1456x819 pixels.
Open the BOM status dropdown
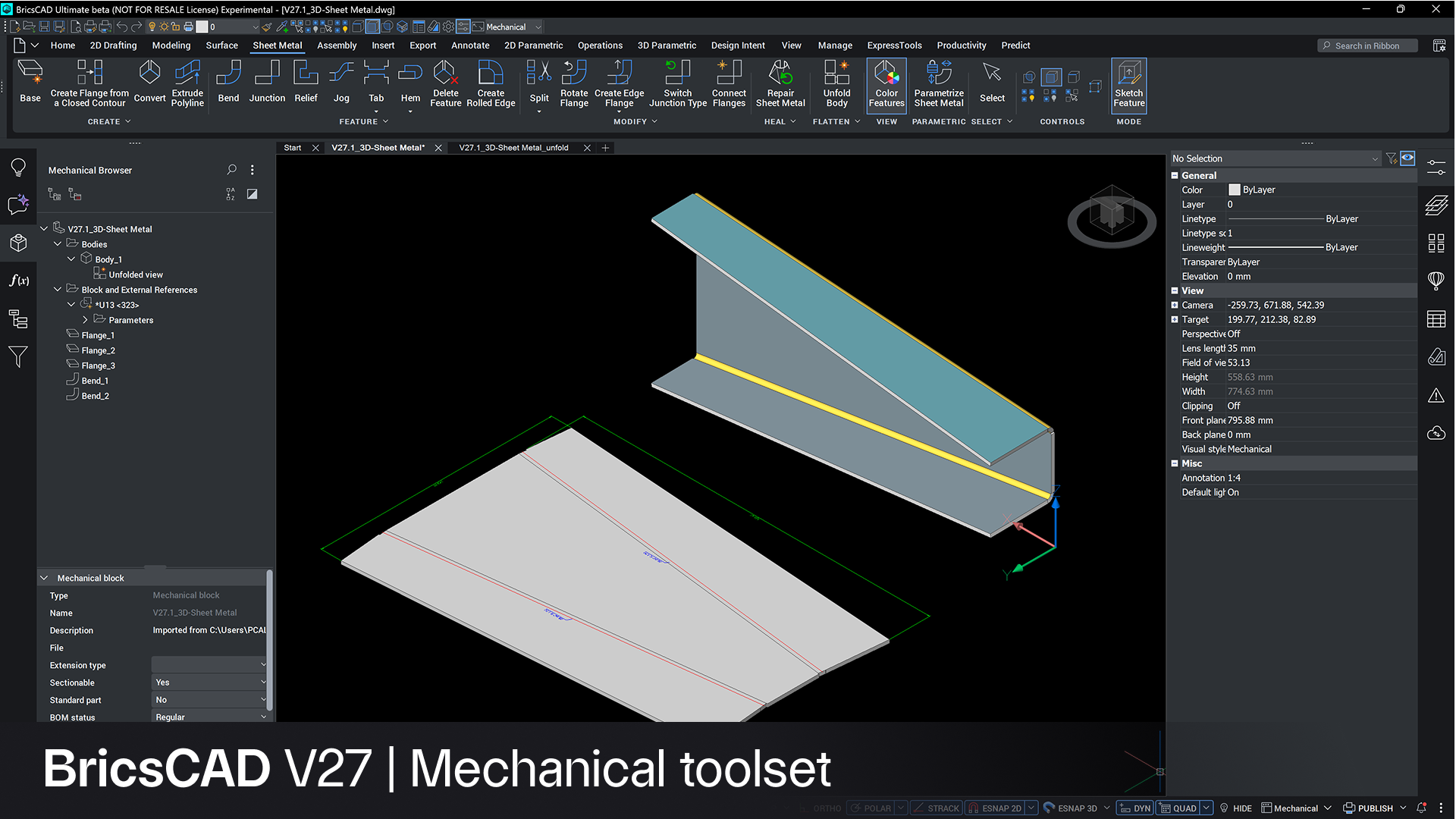coord(209,717)
